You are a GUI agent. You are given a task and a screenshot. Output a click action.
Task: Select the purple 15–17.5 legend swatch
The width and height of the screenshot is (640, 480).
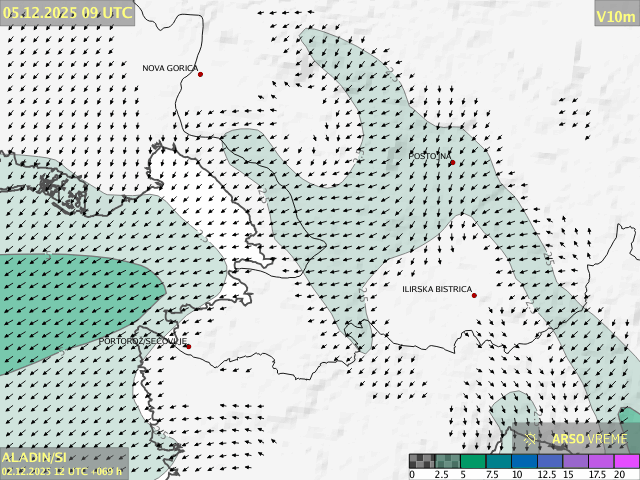coord(575,461)
